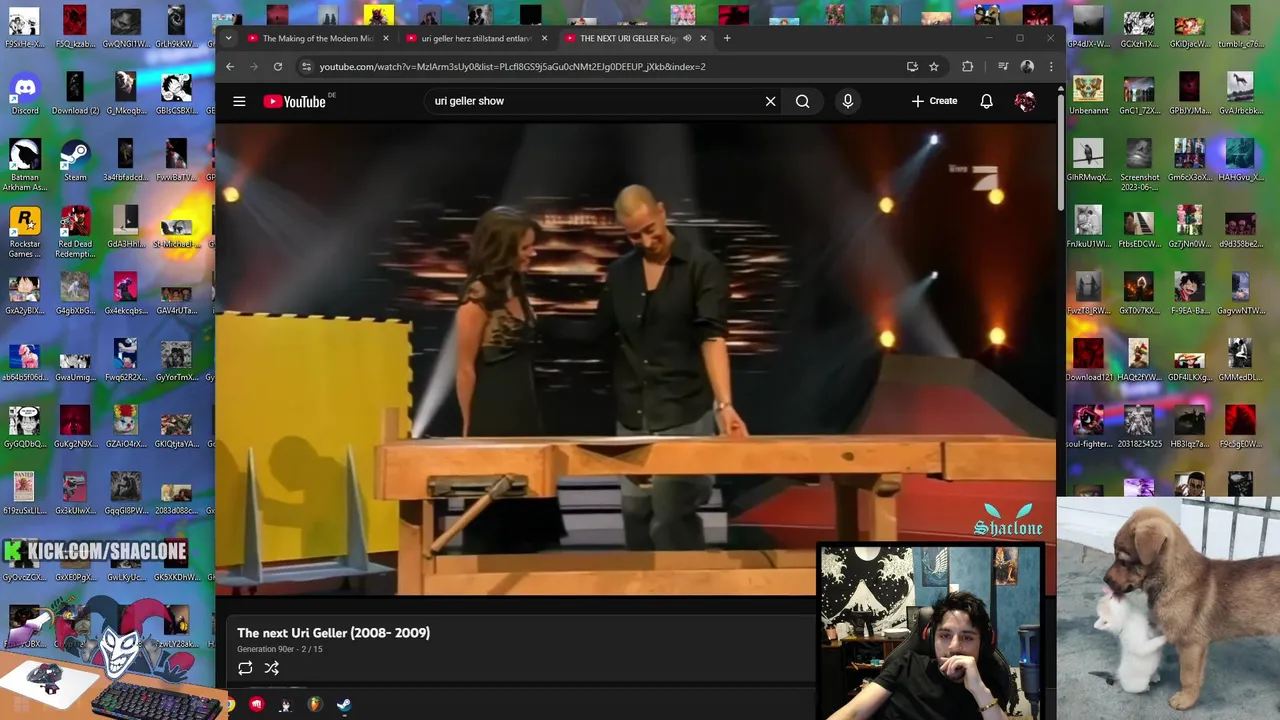Select Red Dead Redemption desktop shortcut
This screenshot has width=1280, height=720.
(75, 232)
